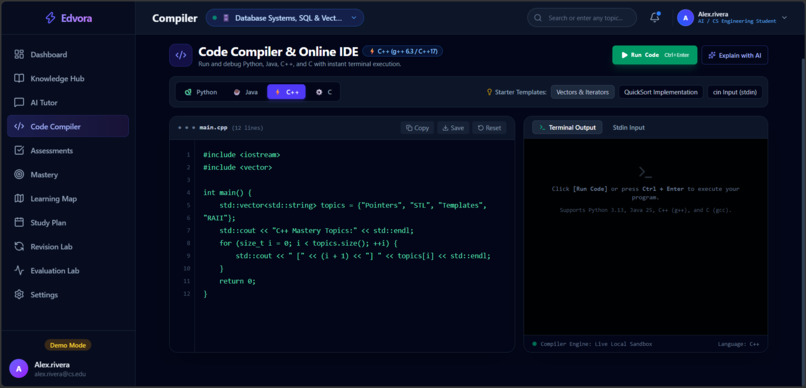Click inside the code editor at return 0;

click(237, 281)
